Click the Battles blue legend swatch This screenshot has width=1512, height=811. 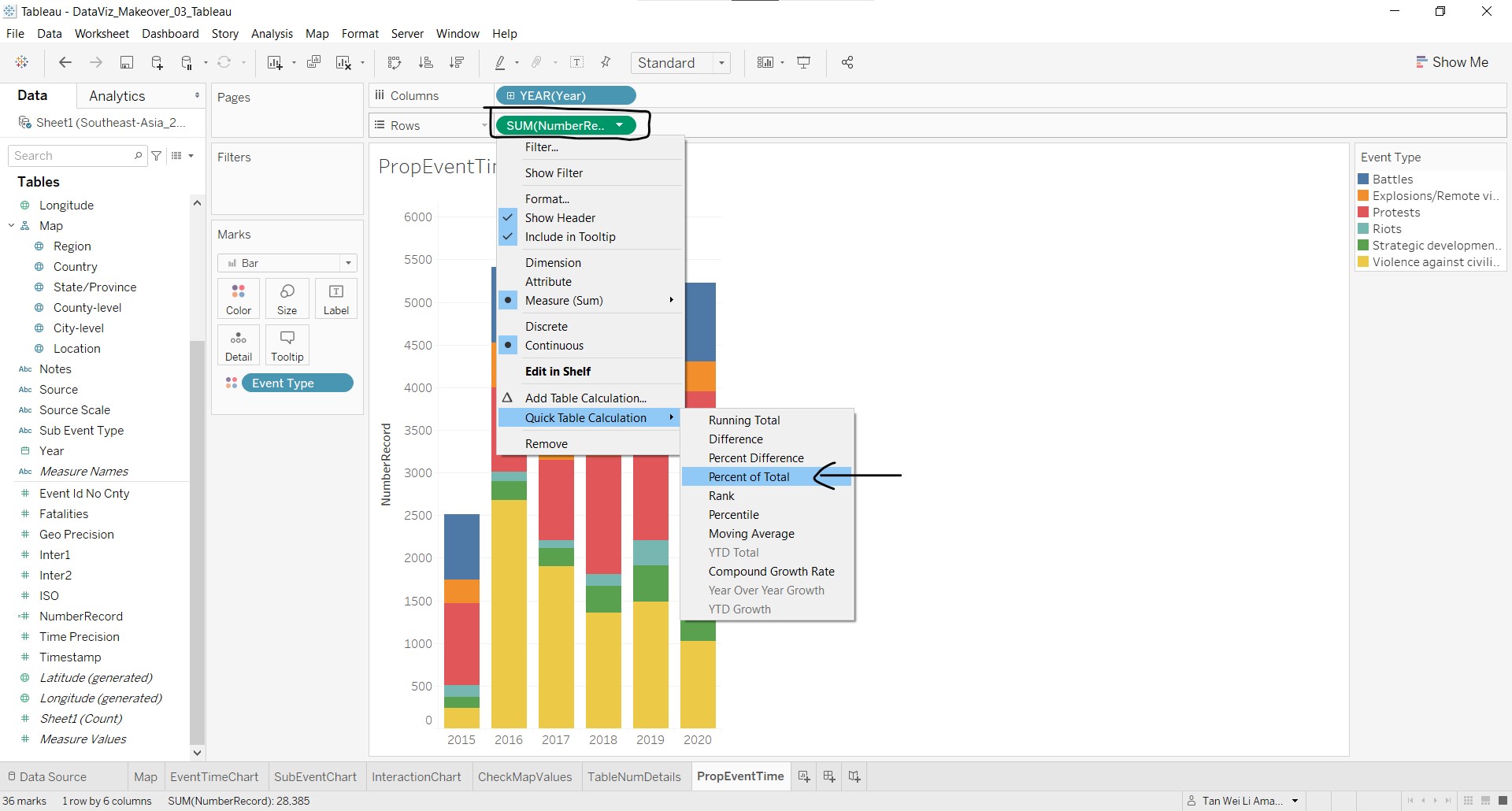pos(1363,180)
